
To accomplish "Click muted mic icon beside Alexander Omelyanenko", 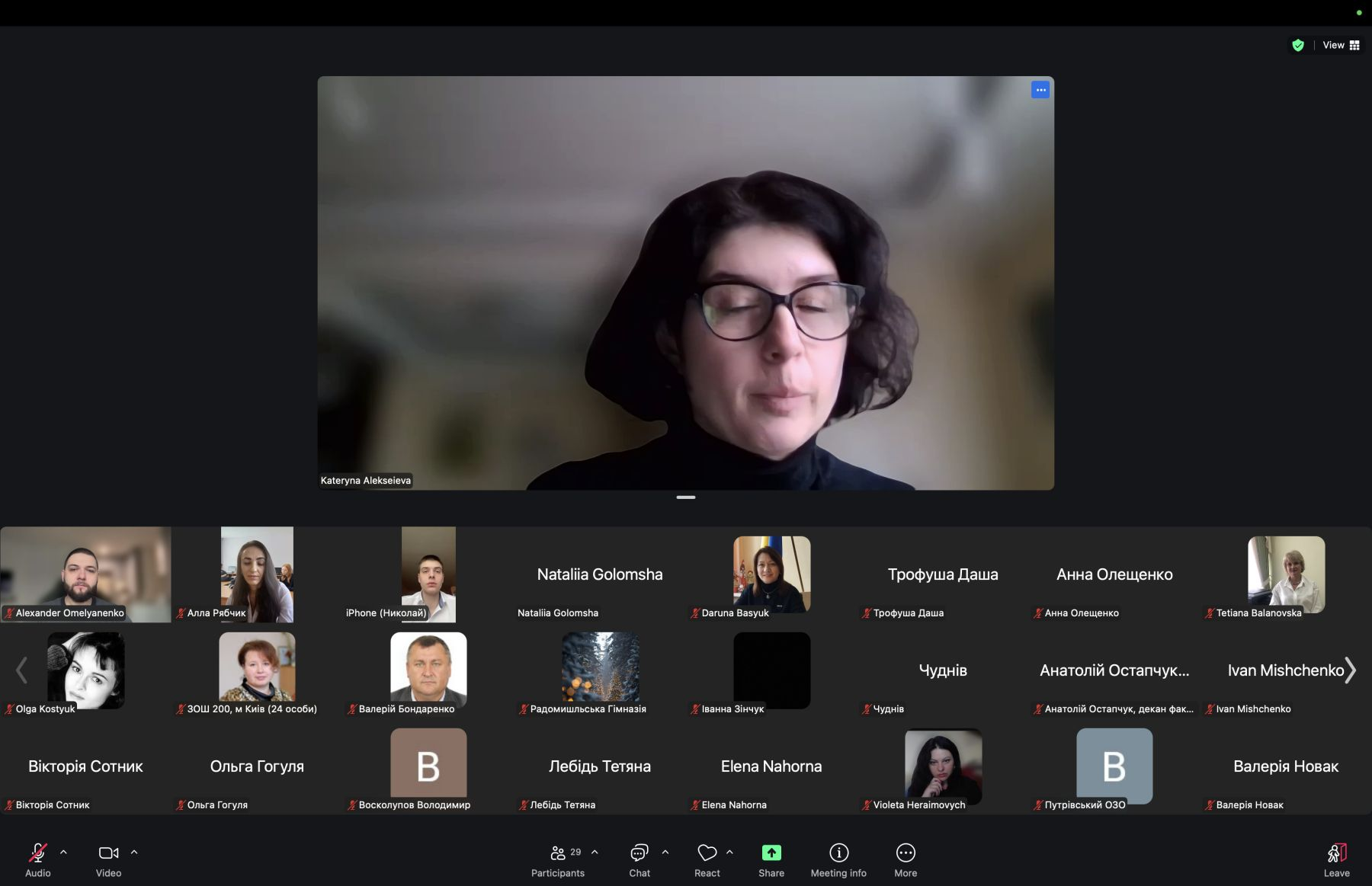I will click(x=9, y=613).
